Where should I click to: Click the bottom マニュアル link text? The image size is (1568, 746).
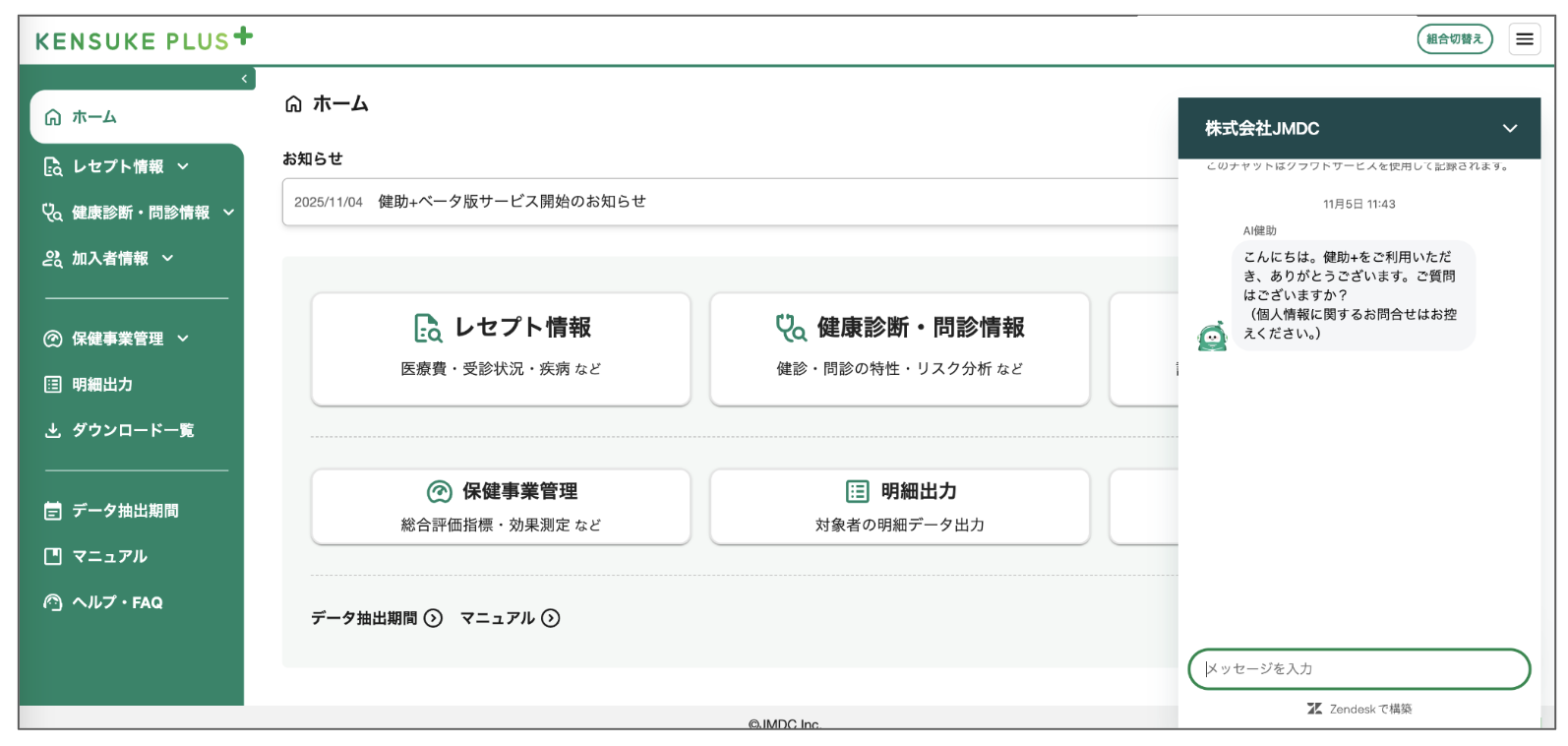point(498,618)
